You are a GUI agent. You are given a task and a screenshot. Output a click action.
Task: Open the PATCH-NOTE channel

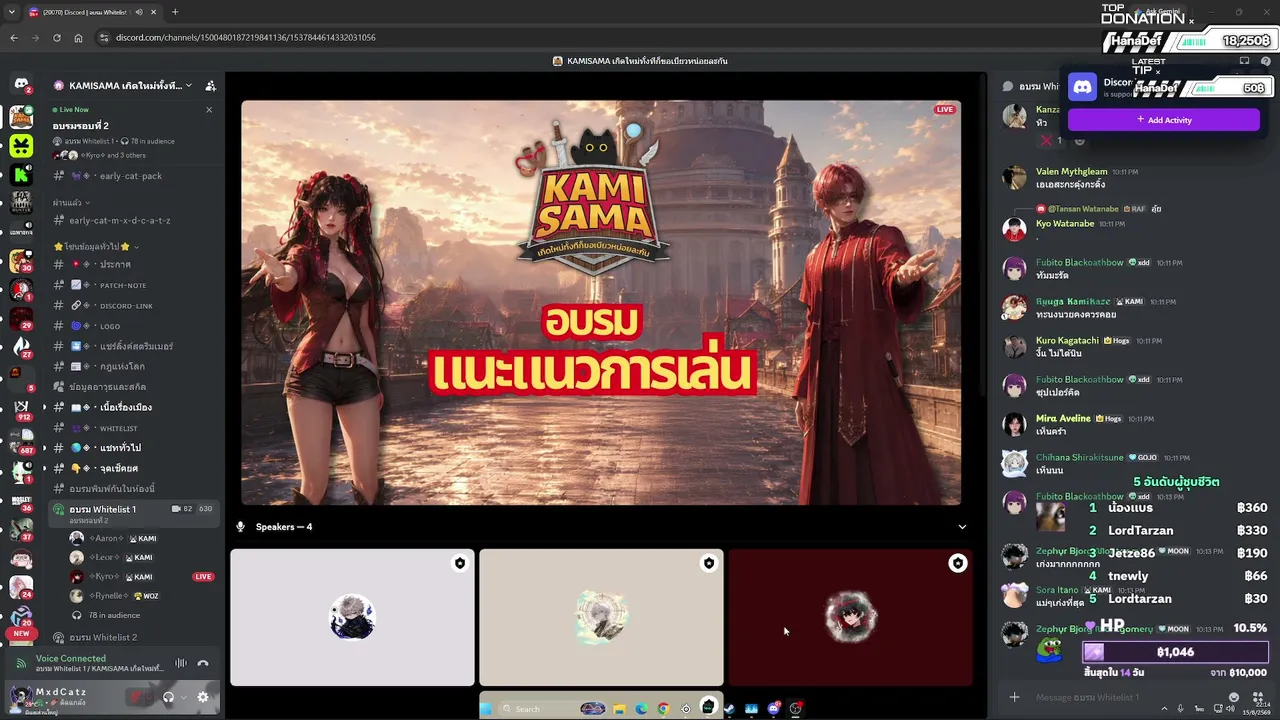coord(133,285)
